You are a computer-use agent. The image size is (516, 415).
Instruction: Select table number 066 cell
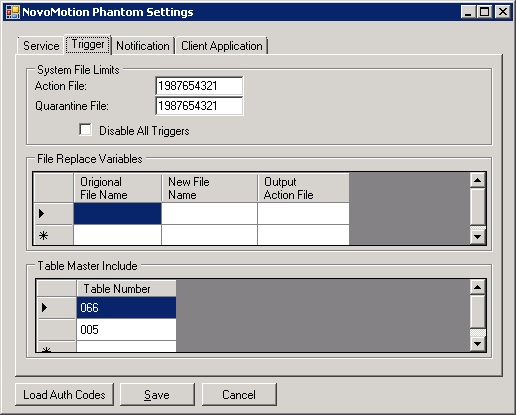(126, 308)
